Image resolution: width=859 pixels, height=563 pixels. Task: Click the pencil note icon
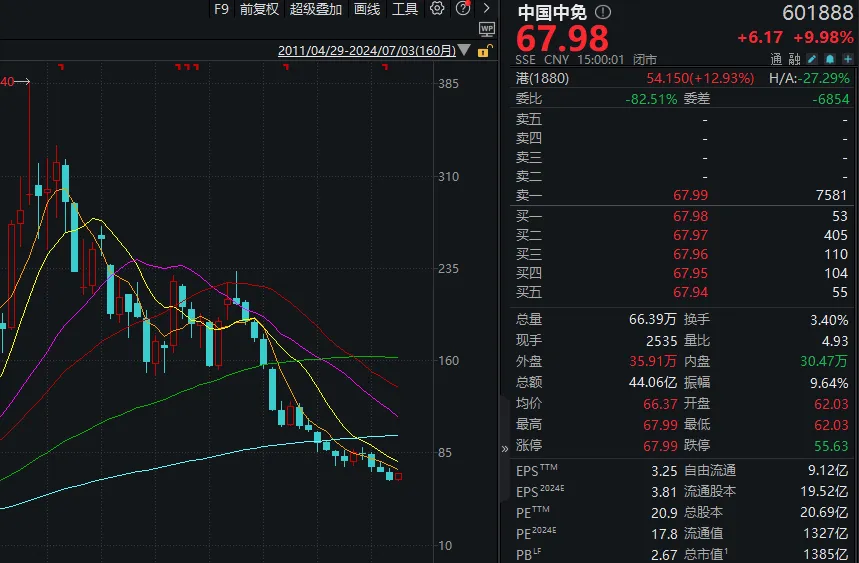tap(812, 59)
